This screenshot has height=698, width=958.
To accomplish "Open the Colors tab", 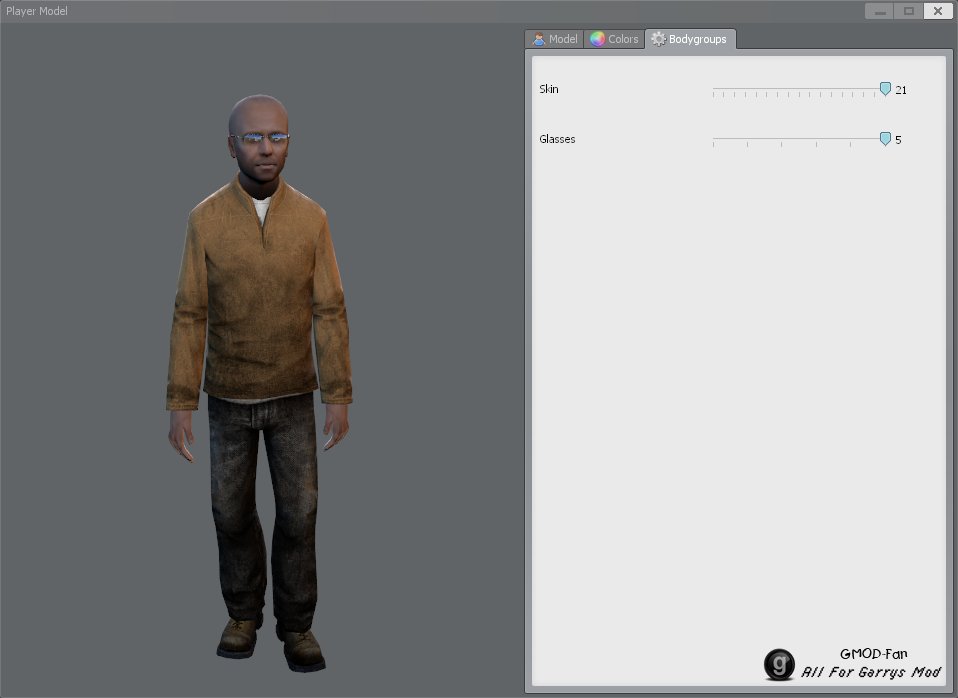I will (x=614, y=39).
